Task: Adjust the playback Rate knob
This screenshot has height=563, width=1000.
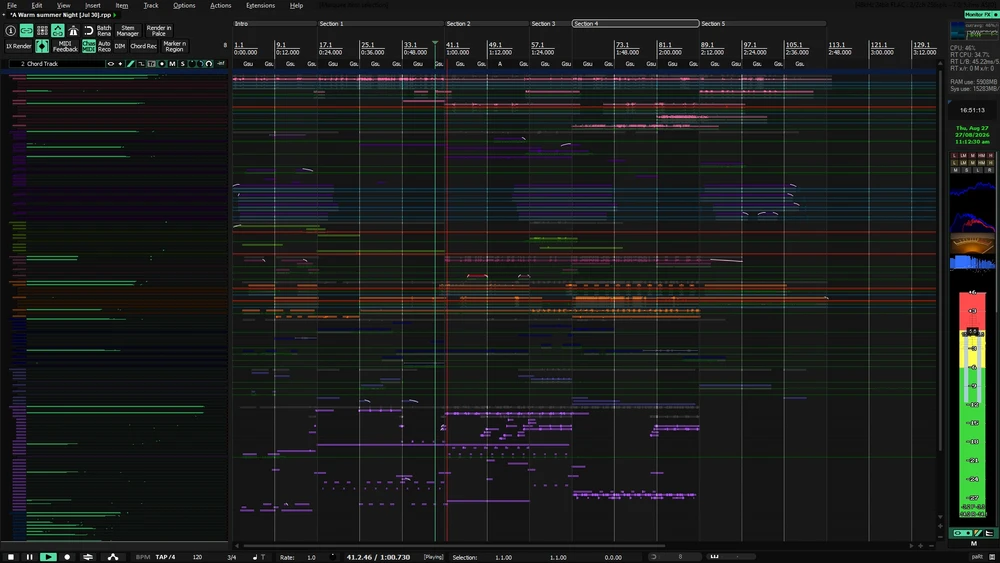Action: 333,557
